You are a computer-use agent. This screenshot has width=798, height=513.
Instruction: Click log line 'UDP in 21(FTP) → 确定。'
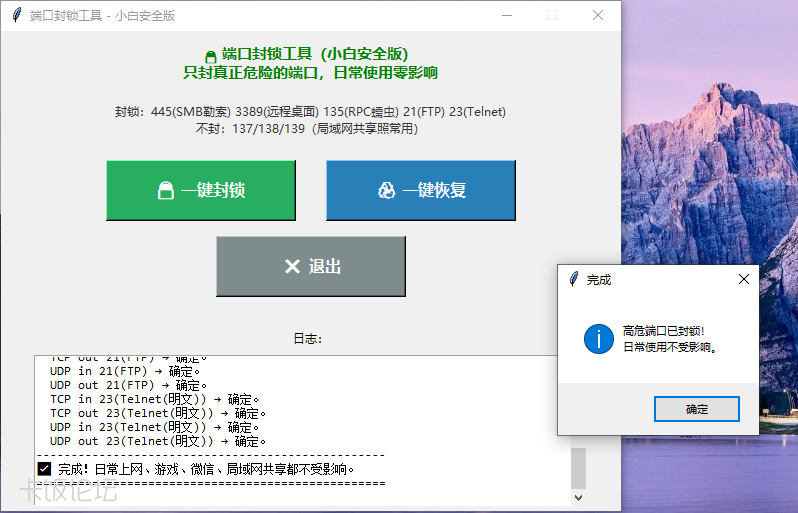pos(125,371)
